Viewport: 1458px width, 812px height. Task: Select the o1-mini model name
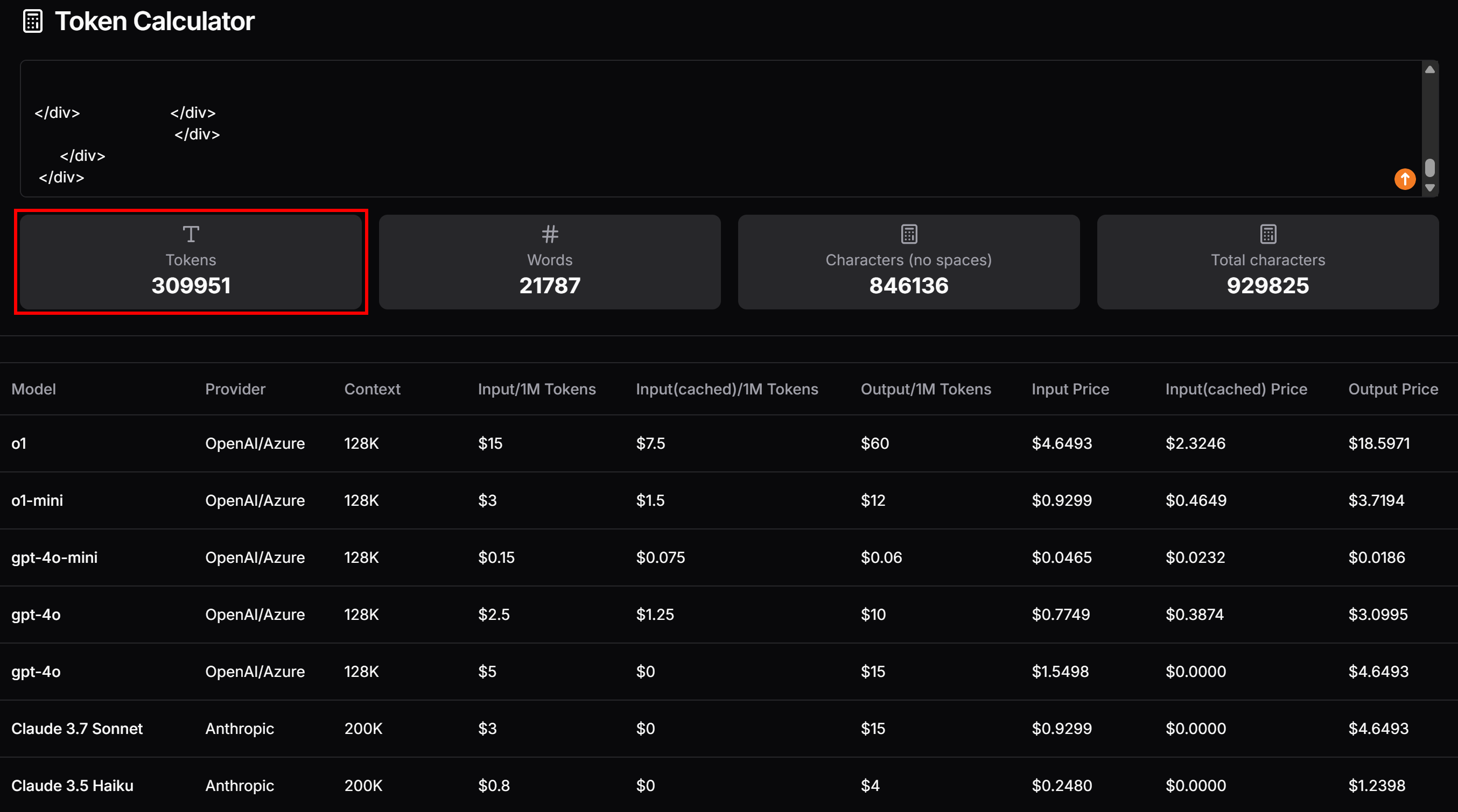[37, 500]
